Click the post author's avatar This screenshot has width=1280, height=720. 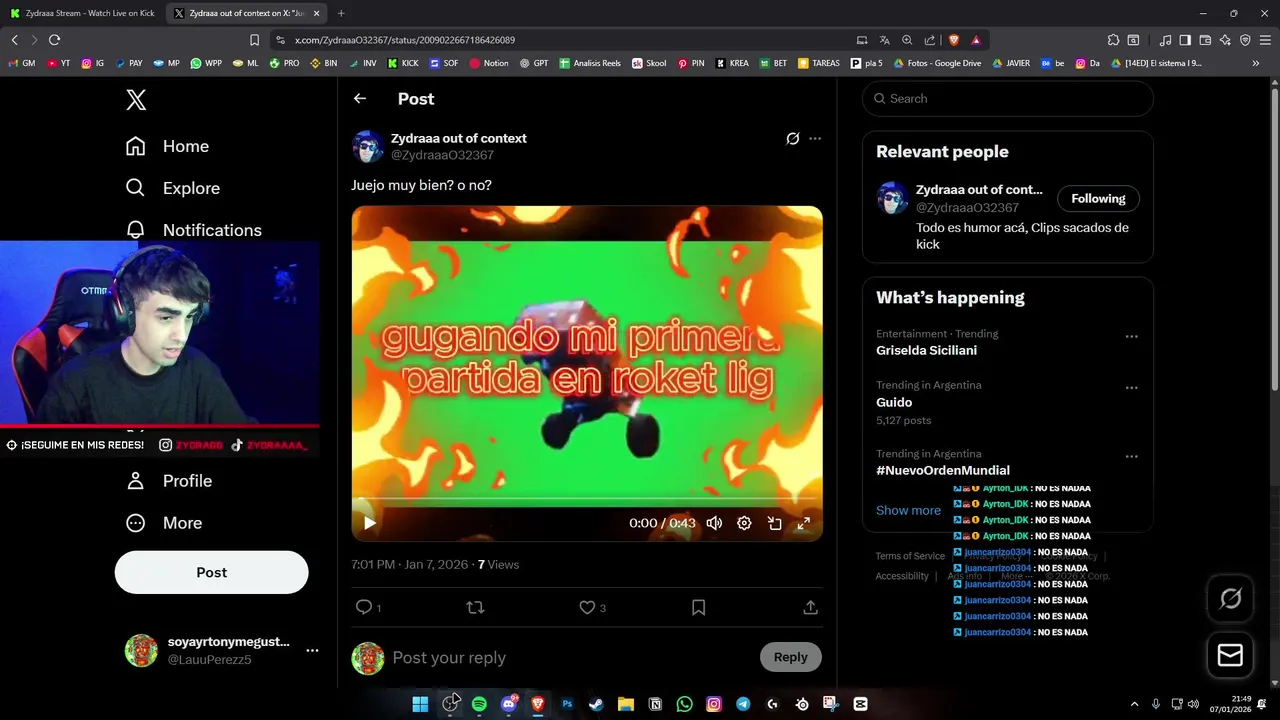pyautogui.click(x=368, y=146)
